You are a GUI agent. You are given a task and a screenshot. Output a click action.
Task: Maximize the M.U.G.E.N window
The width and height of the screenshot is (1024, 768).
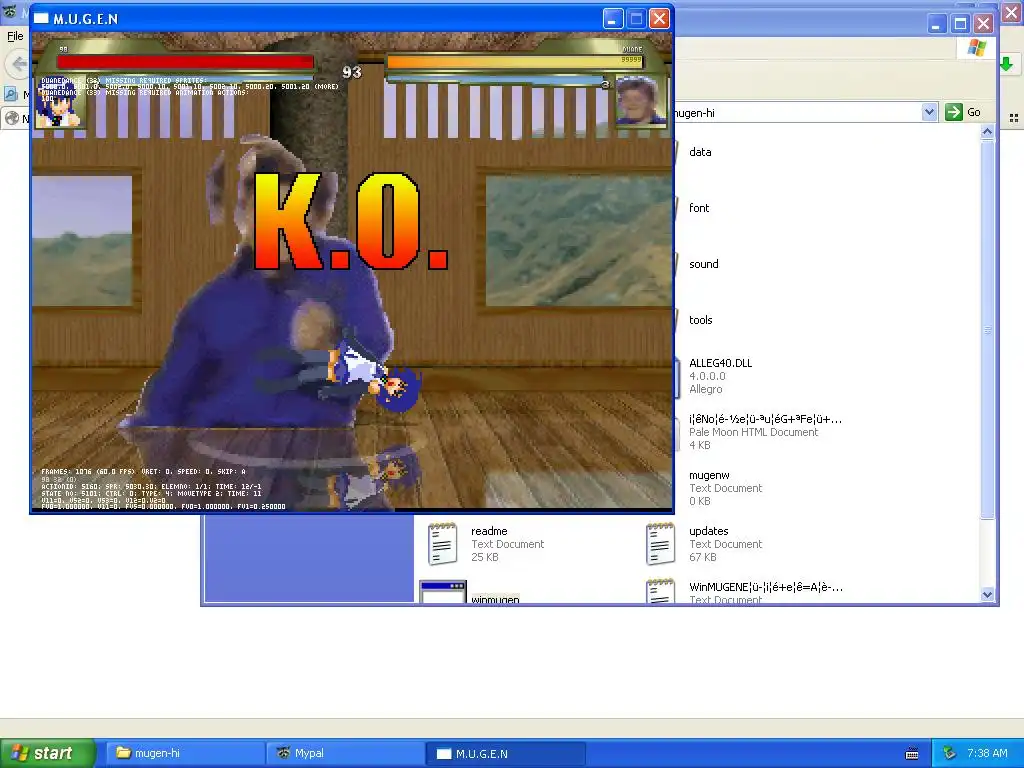(636, 19)
